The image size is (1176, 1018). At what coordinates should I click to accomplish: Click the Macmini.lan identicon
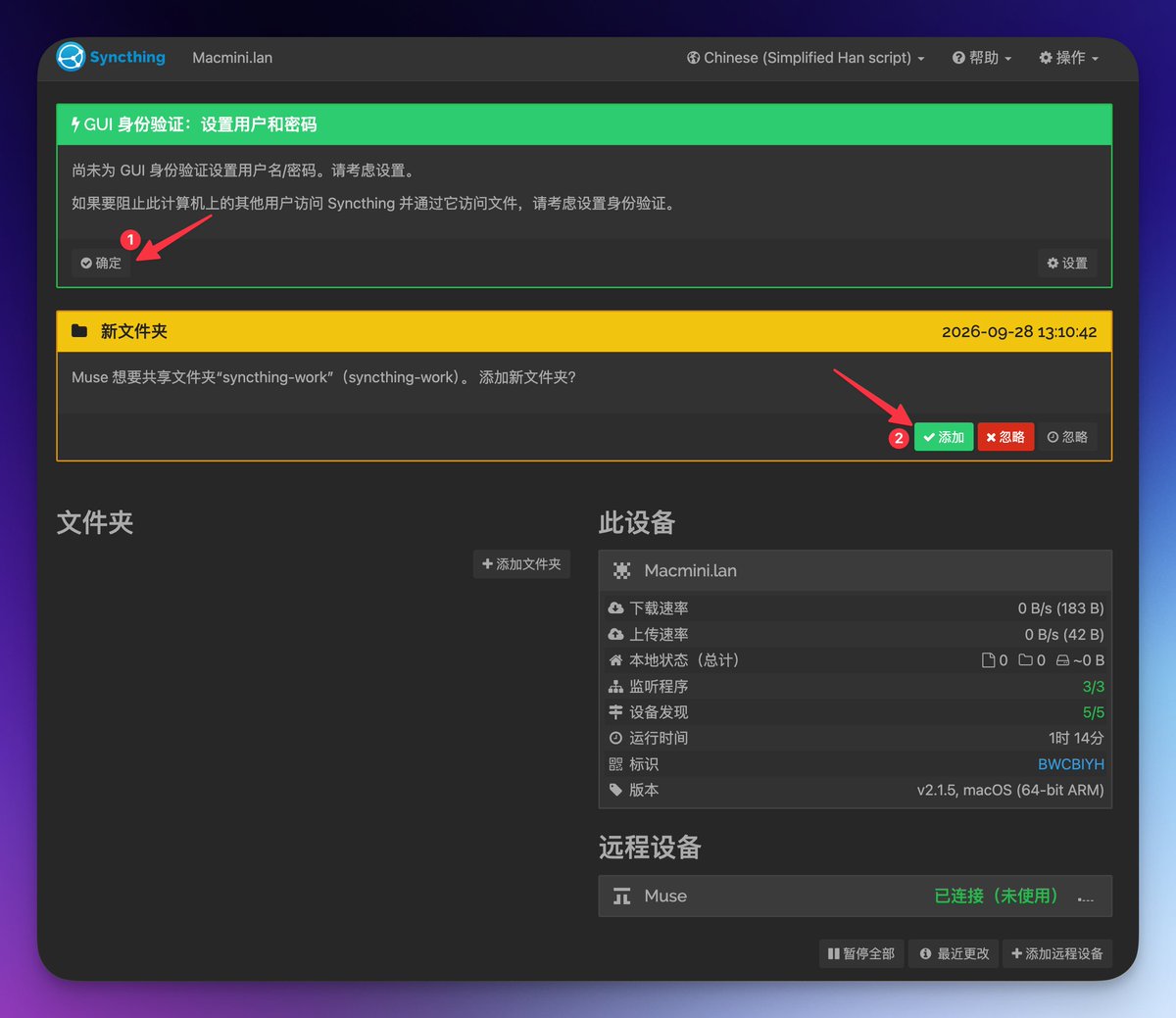click(621, 570)
